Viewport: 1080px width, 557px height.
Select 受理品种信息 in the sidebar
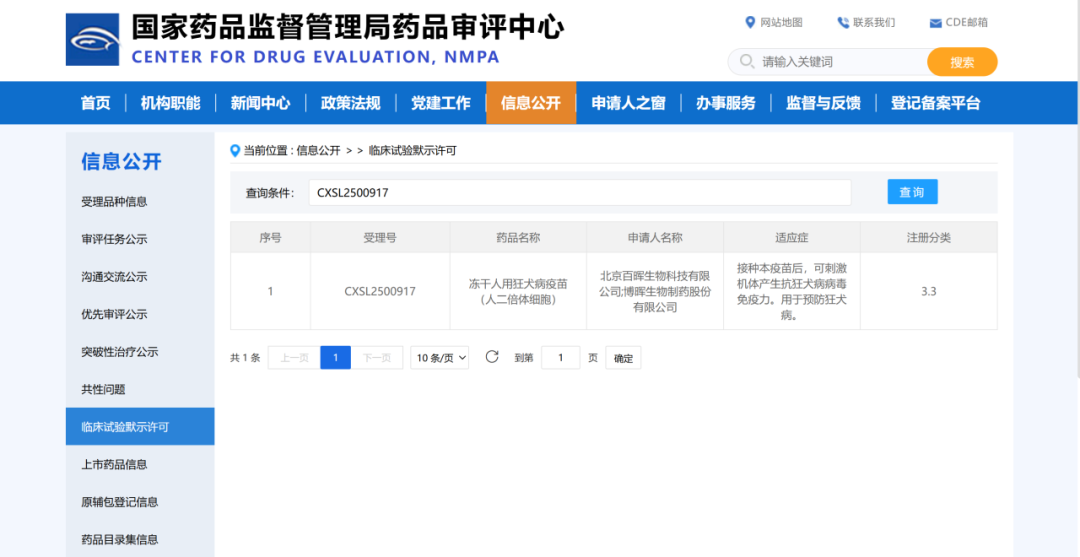(x=114, y=201)
